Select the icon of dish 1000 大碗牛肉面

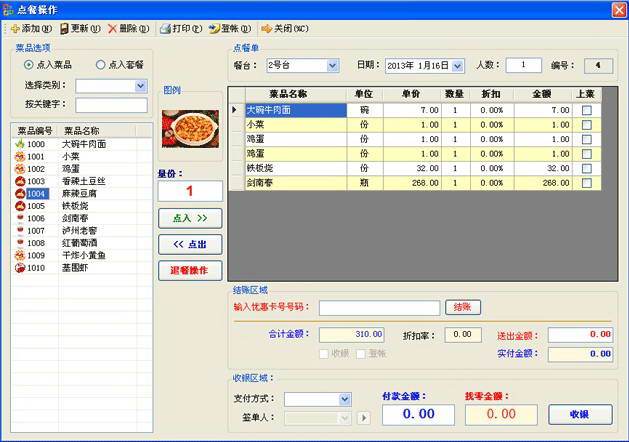20,144
